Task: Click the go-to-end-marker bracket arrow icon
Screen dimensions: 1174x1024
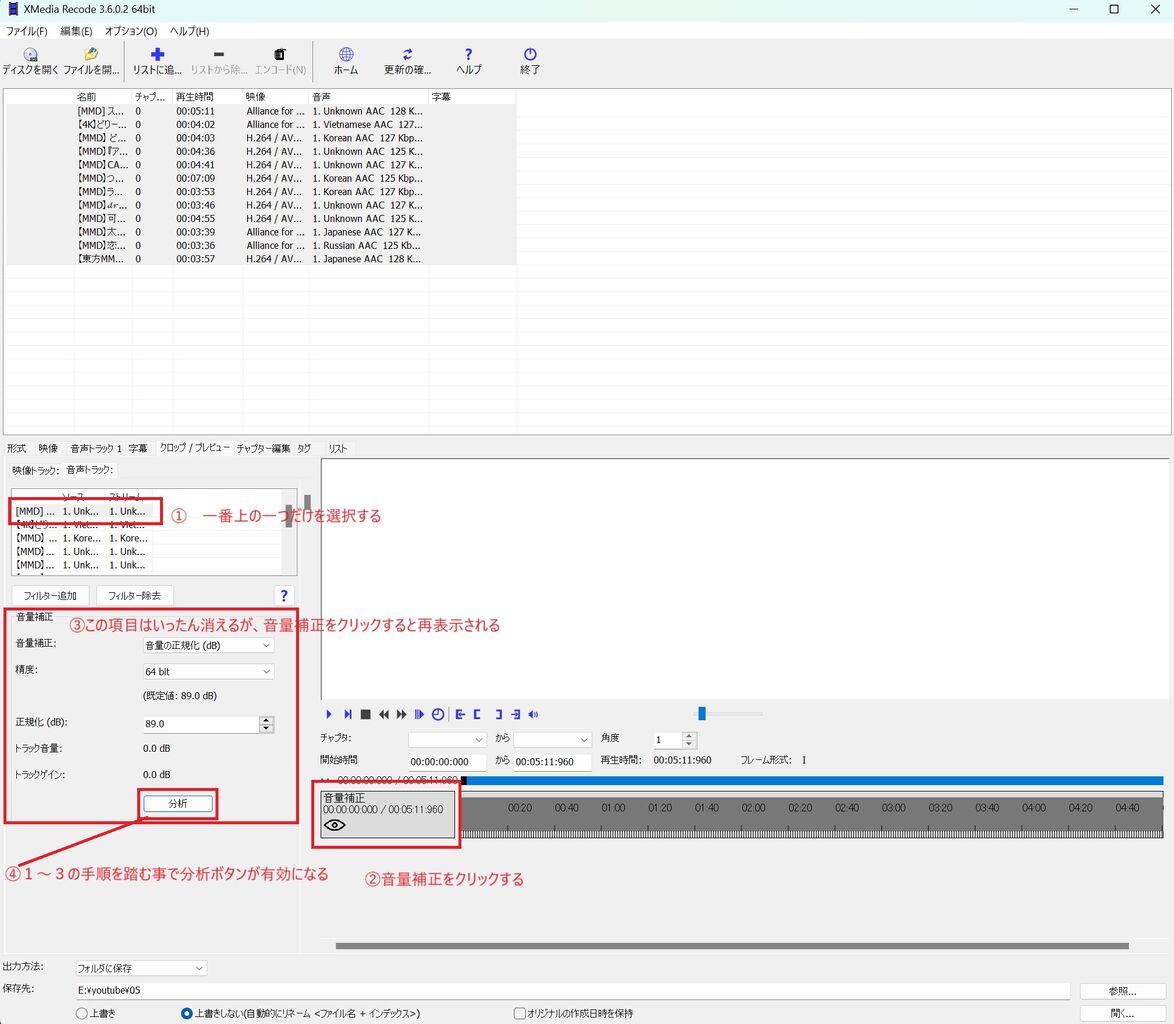Action: (x=516, y=714)
